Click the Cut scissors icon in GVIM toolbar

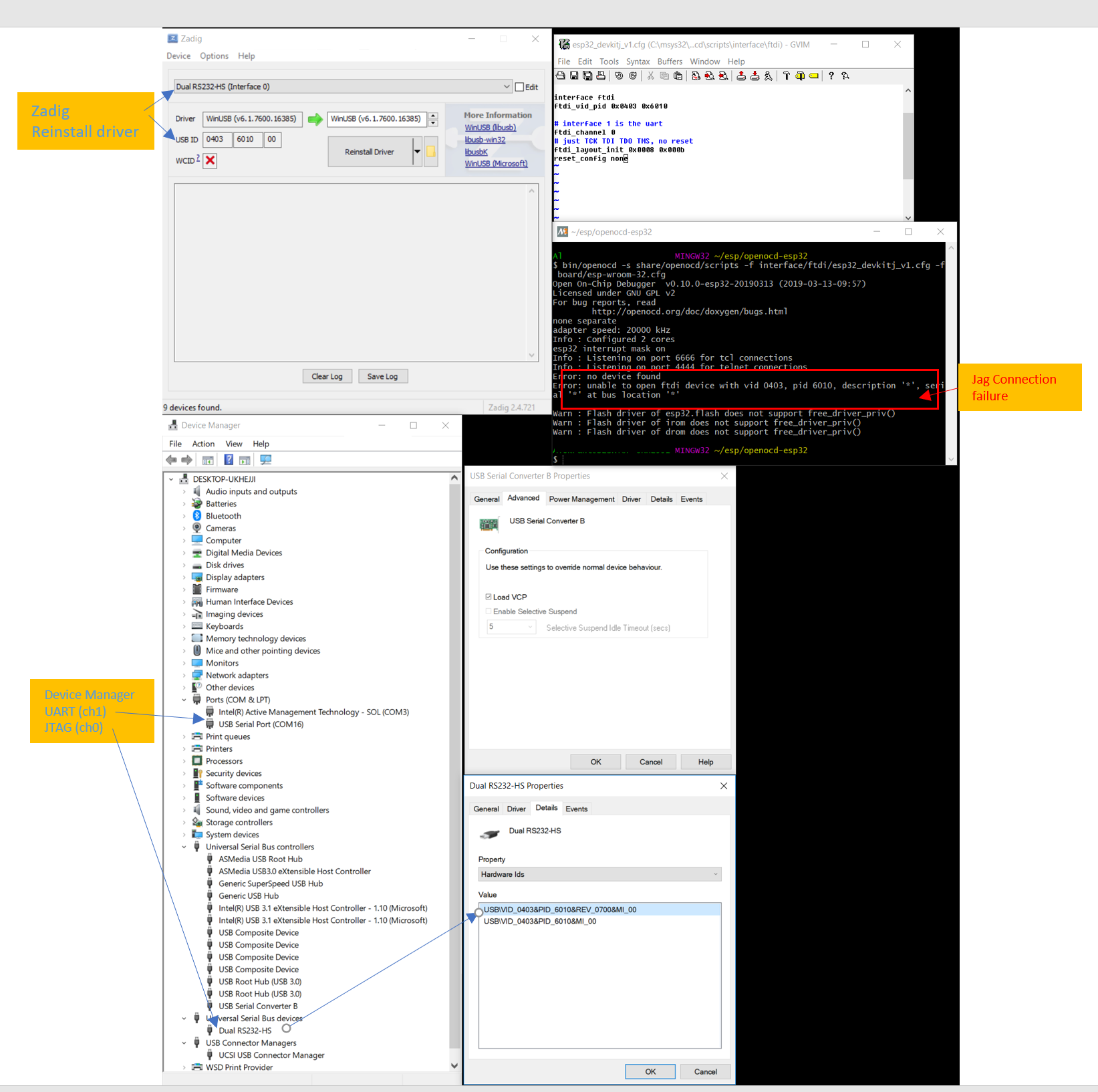click(650, 76)
